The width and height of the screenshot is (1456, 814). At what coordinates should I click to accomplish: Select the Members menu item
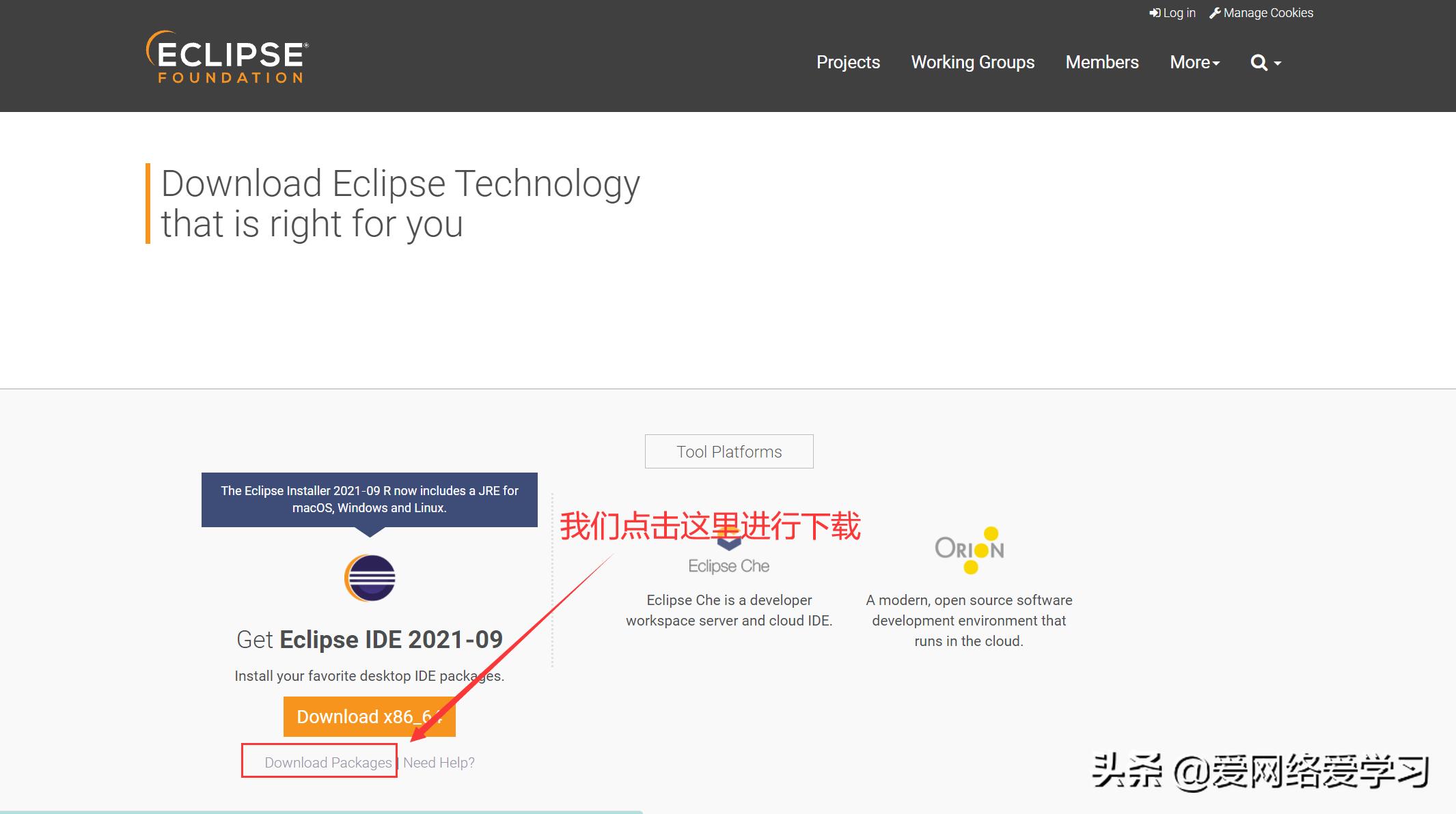[x=1101, y=62]
